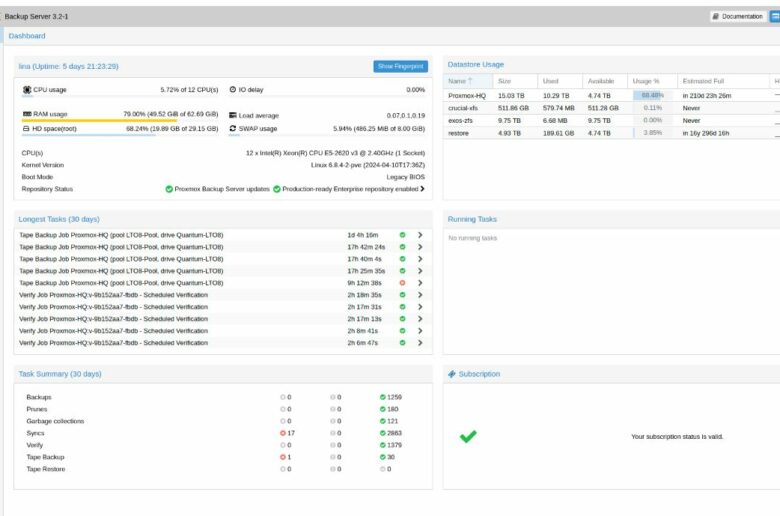Click the SWAP usage refresh icon
The width and height of the screenshot is (780, 516).
232,128
